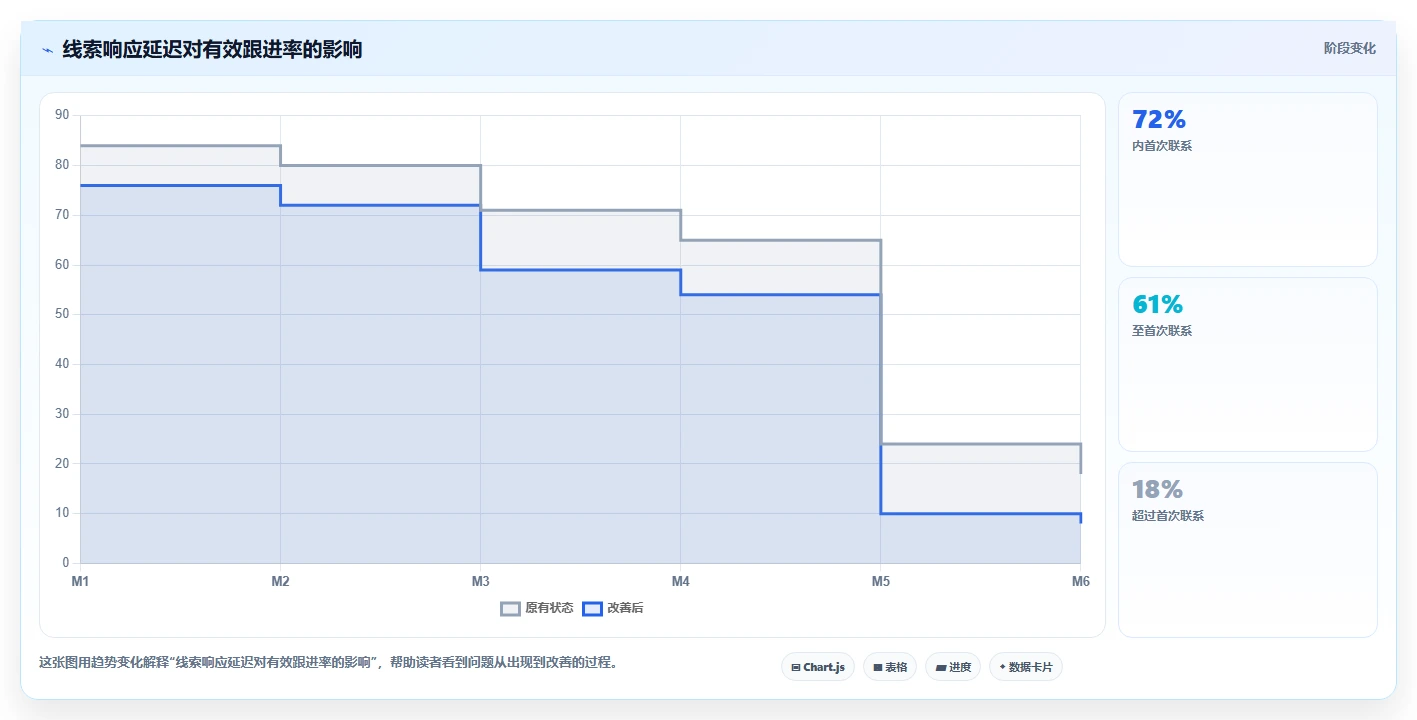
Task: Click the M5 axis label
Action: [x=880, y=581]
